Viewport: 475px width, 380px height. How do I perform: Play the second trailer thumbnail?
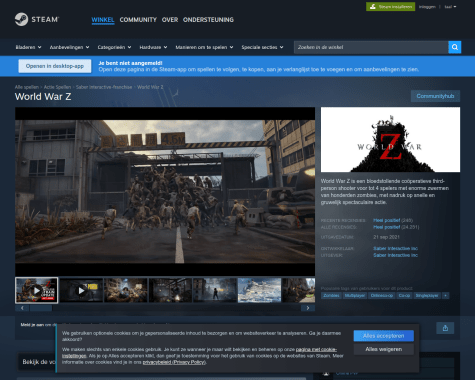coord(81,290)
